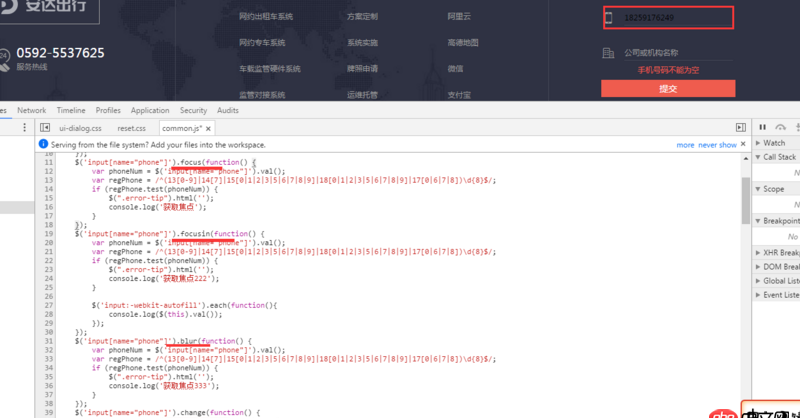Open the three-dot navigator menu
Image resolution: width=800 pixels, height=418 pixels.
coord(23,128)
